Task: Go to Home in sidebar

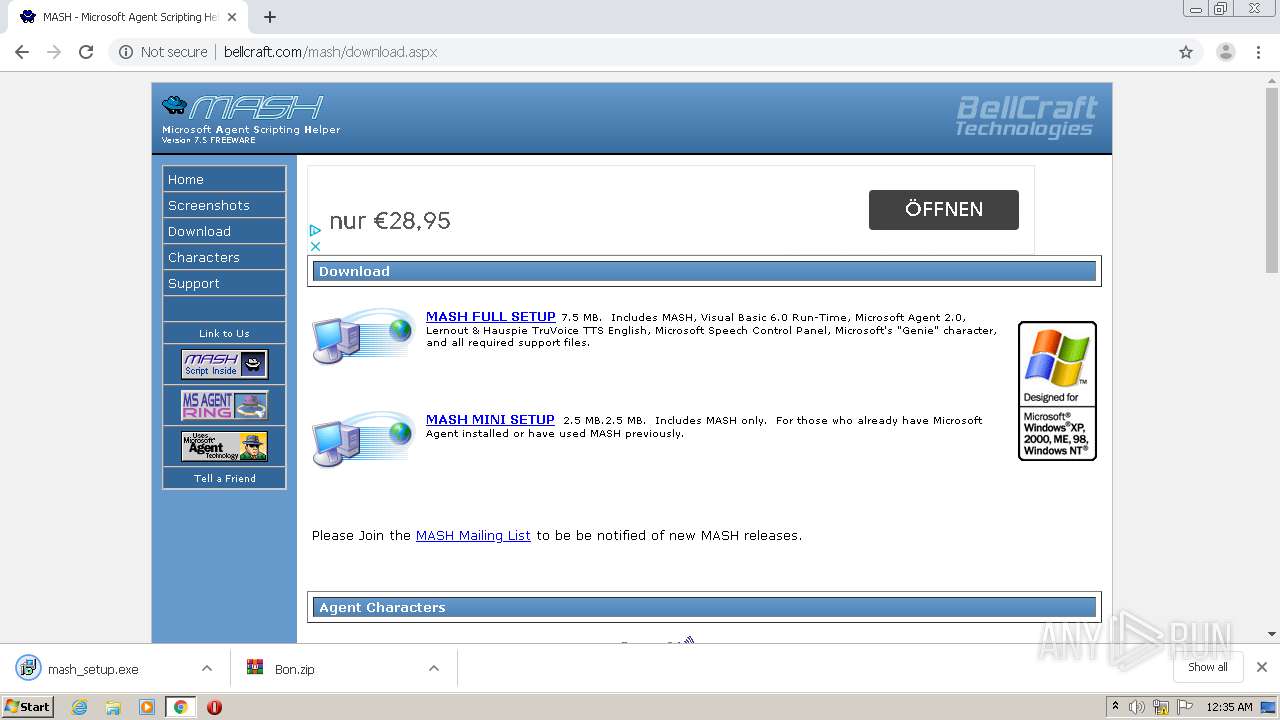Action: tap(224, 179)
